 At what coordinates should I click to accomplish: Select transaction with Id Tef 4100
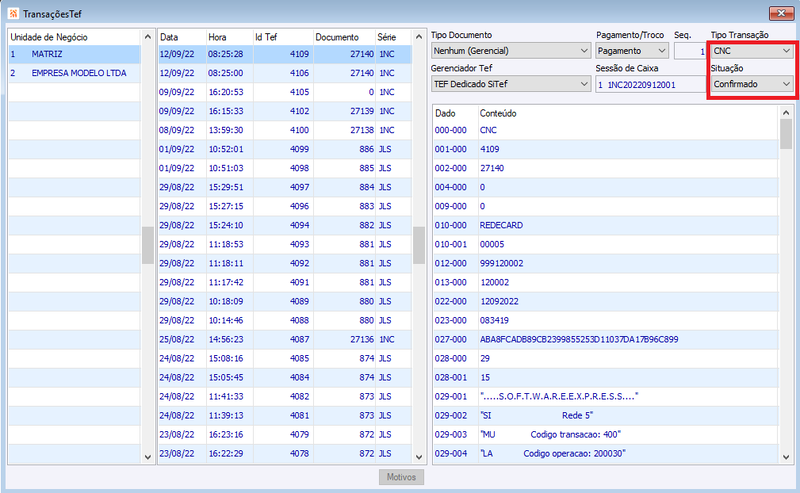(285, 130)
